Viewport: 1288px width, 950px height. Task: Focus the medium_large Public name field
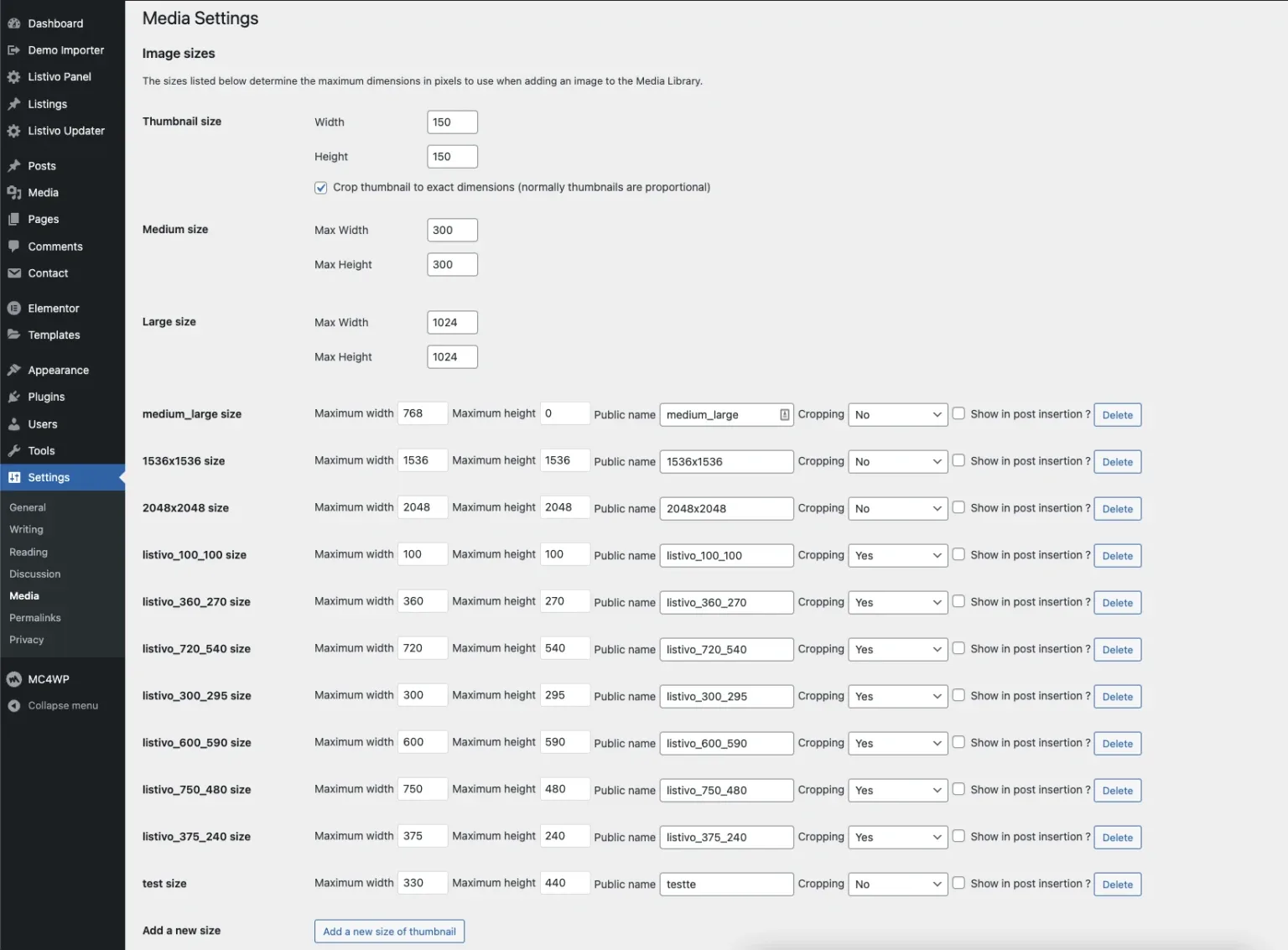726,415
